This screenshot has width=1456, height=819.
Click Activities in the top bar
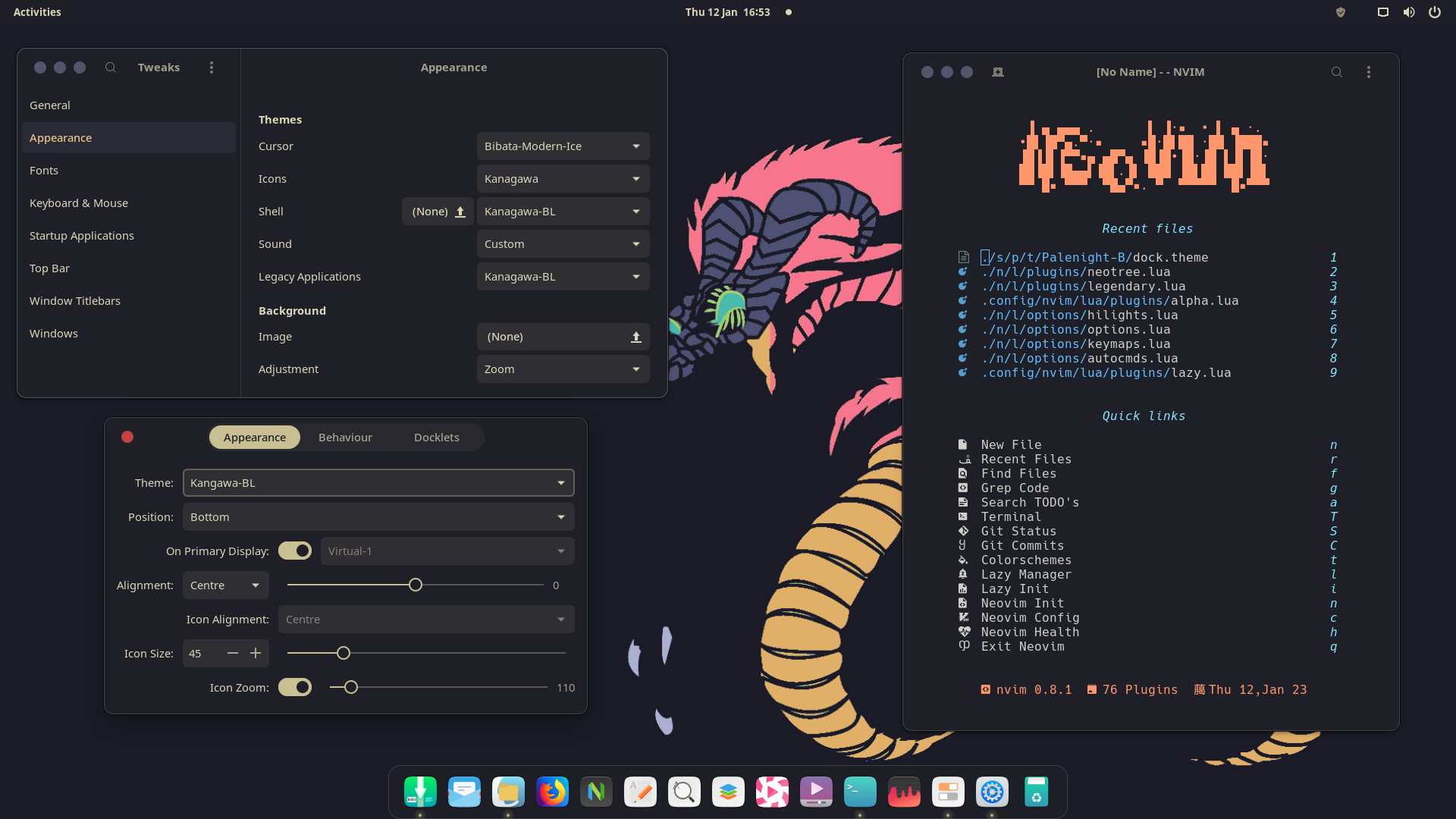[37, 12]
